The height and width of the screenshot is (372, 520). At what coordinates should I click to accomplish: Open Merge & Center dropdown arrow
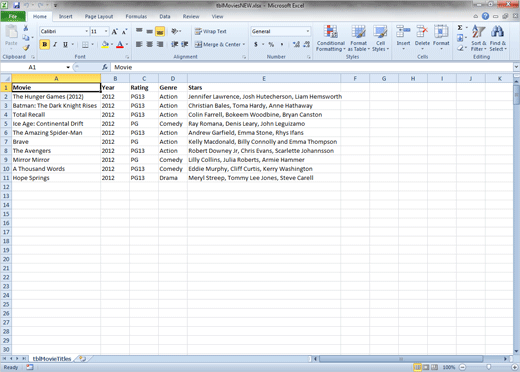[x=244, y=44]
